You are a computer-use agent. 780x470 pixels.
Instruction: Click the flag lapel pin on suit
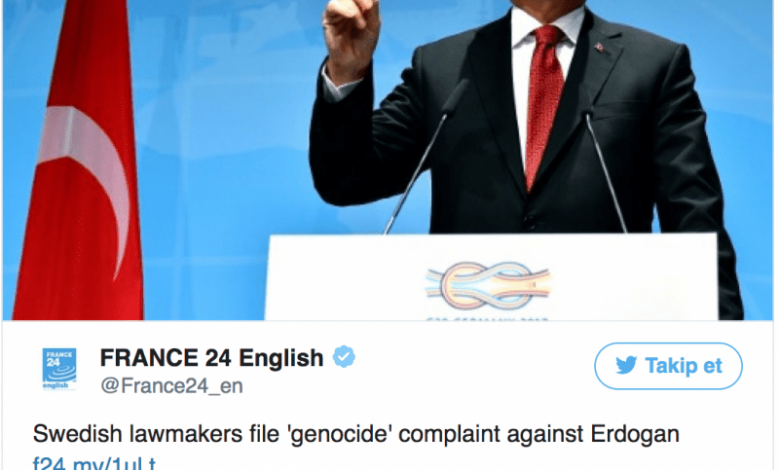click(x=599, y=48)
